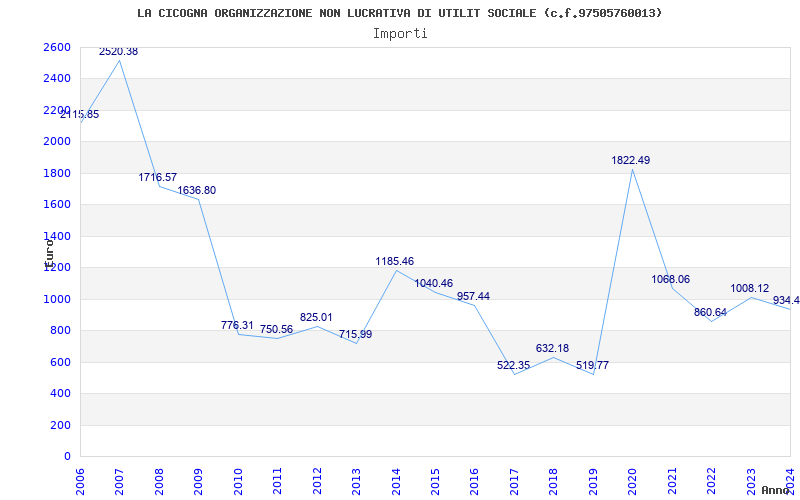Select the 776.31 data label
The height and width of the screenshot is (500, 800).
pyautogui.click(x=237, y=325)
